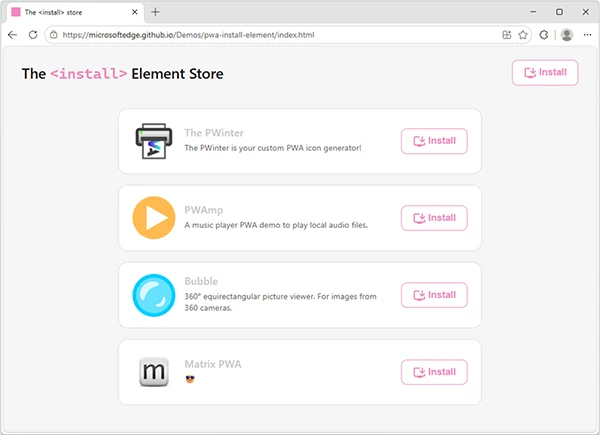Image resolution: width=600 pixels, height=435 pixels.
Task: Open Settings and more ellipsis menu
Action: click(x=587, y=35)
